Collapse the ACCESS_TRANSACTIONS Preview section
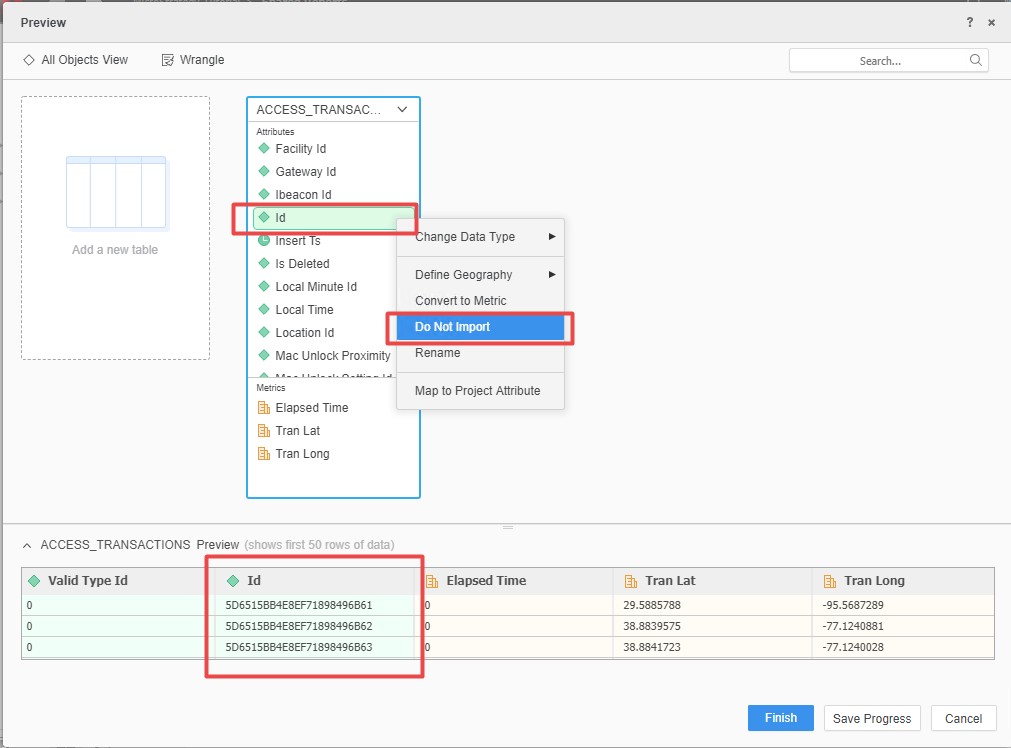The image size is (1011, 748). pyautogui.click(x=26, y=545)
